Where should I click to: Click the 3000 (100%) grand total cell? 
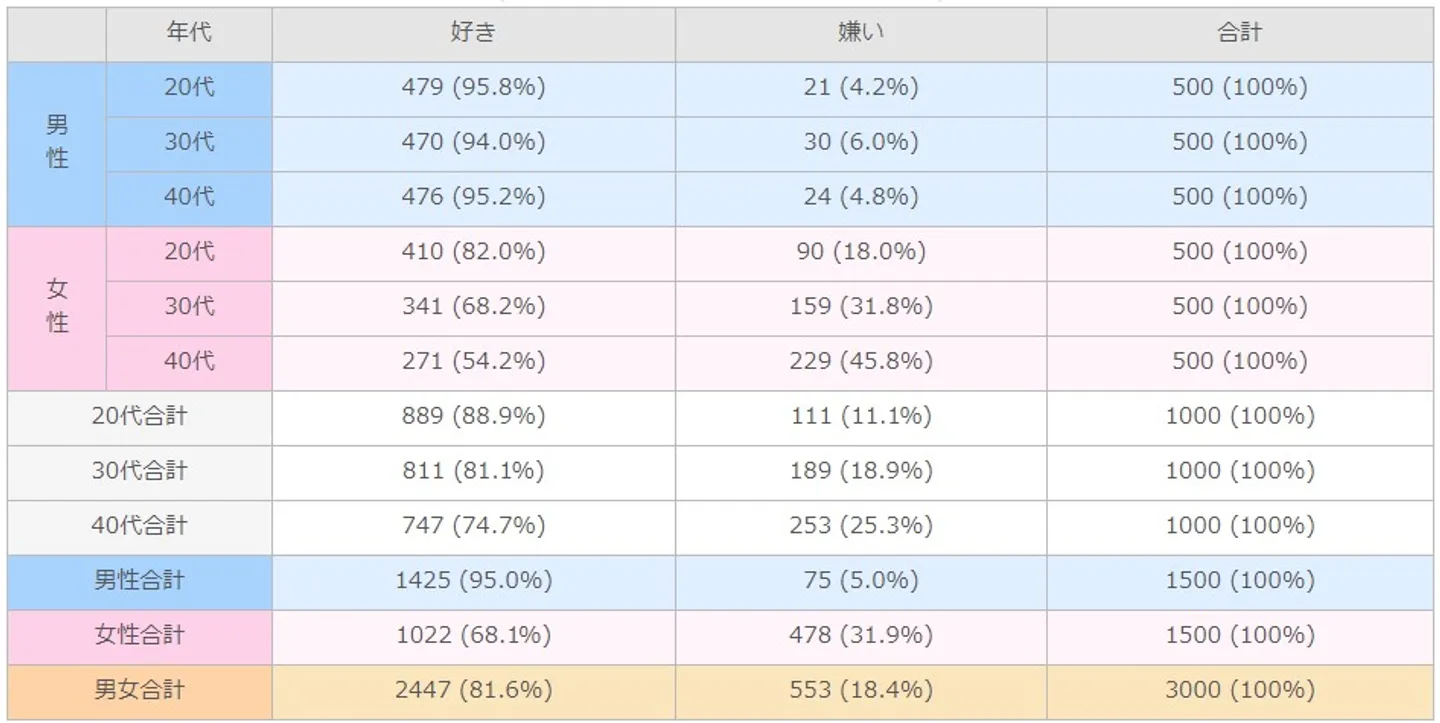click(x=1239, y=690)
